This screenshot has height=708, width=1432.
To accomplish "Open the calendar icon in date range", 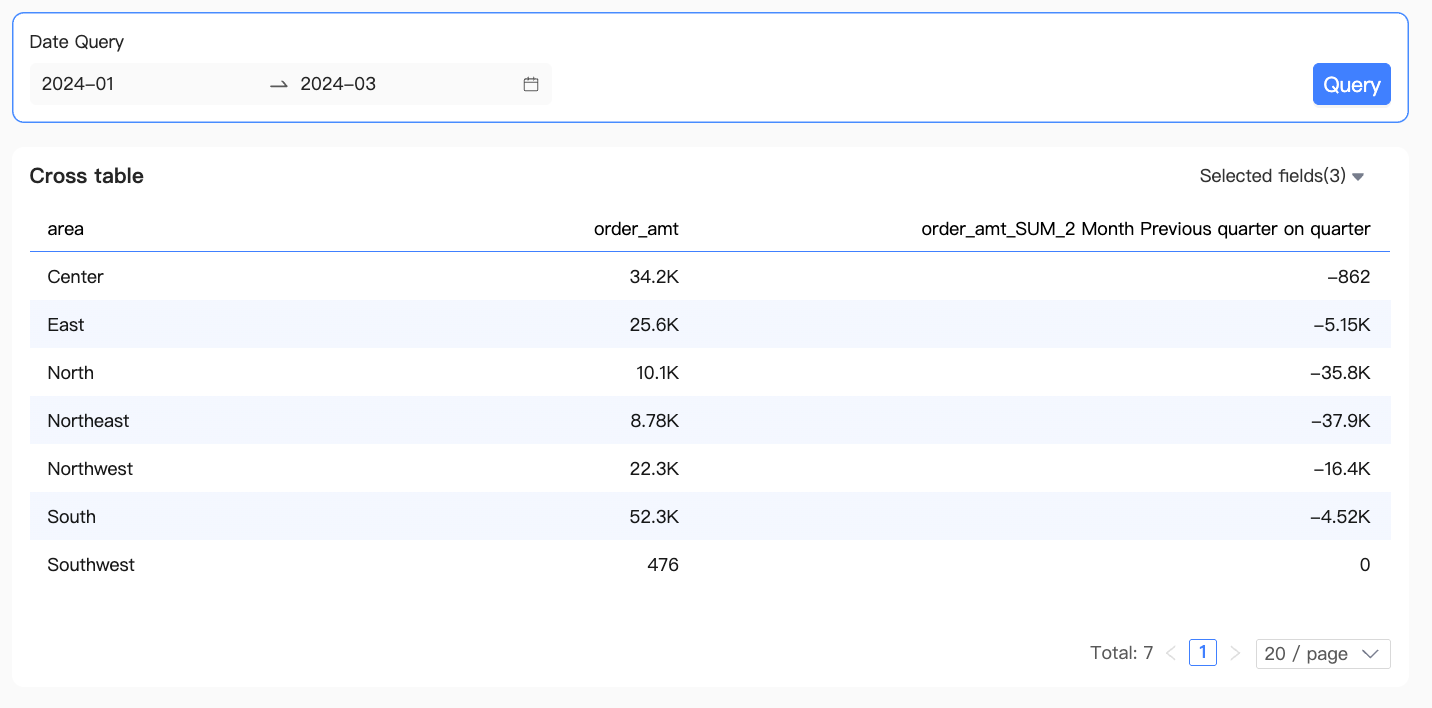I will [x=531, y=84].
